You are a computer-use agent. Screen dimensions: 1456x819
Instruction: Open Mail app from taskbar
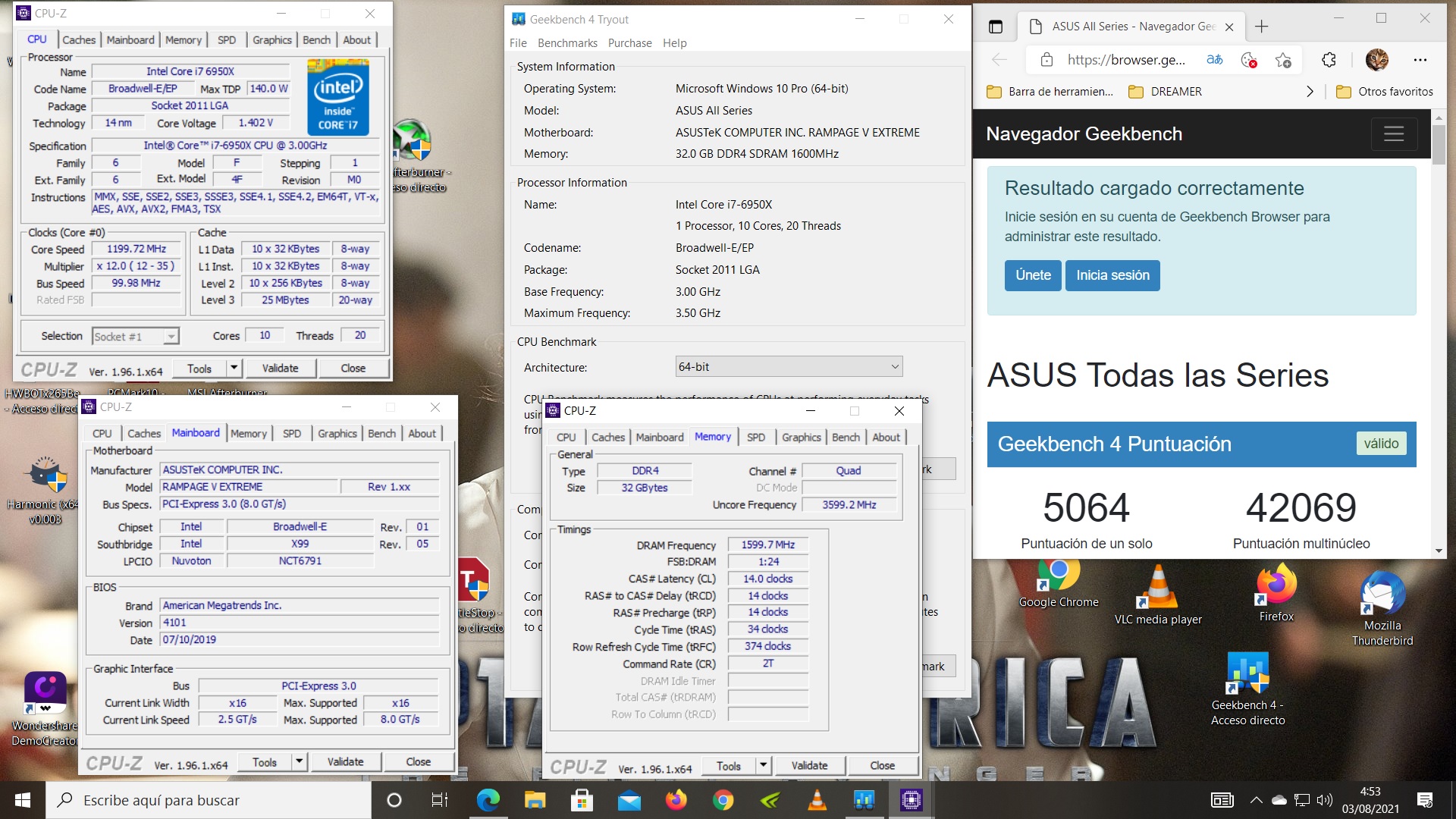[629, 800]
